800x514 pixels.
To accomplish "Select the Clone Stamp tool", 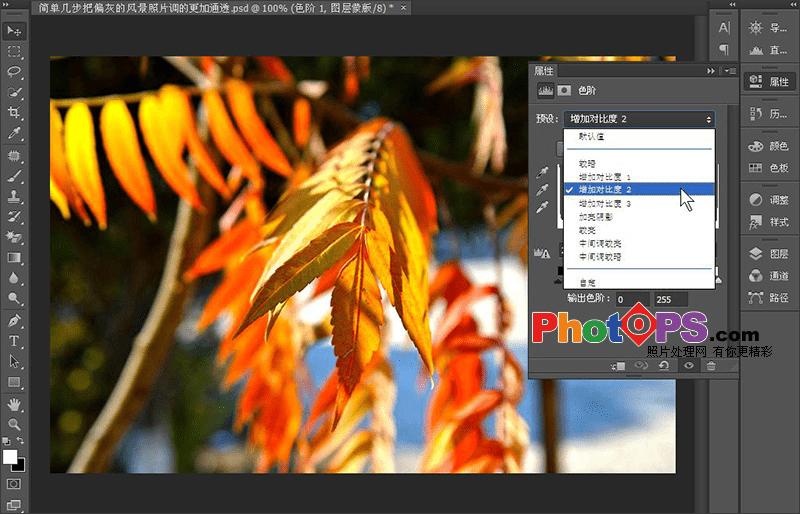I will coord(14,197).
